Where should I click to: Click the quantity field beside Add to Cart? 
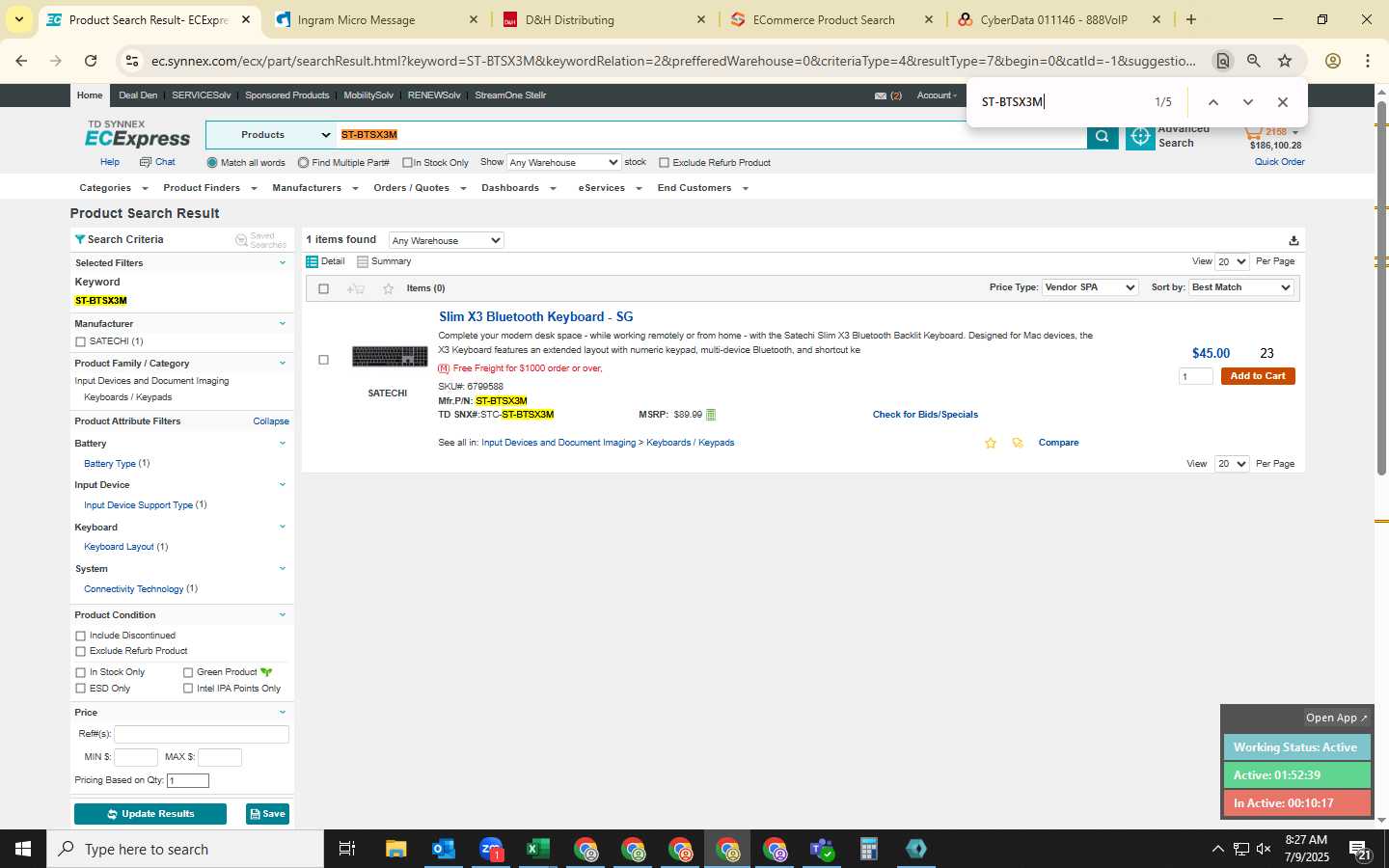[x=1196, y=377]
